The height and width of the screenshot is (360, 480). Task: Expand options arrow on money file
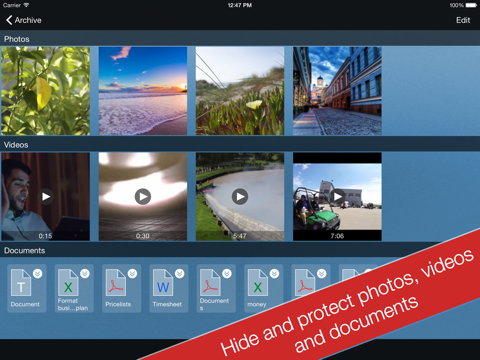click(x=274, y=274)
